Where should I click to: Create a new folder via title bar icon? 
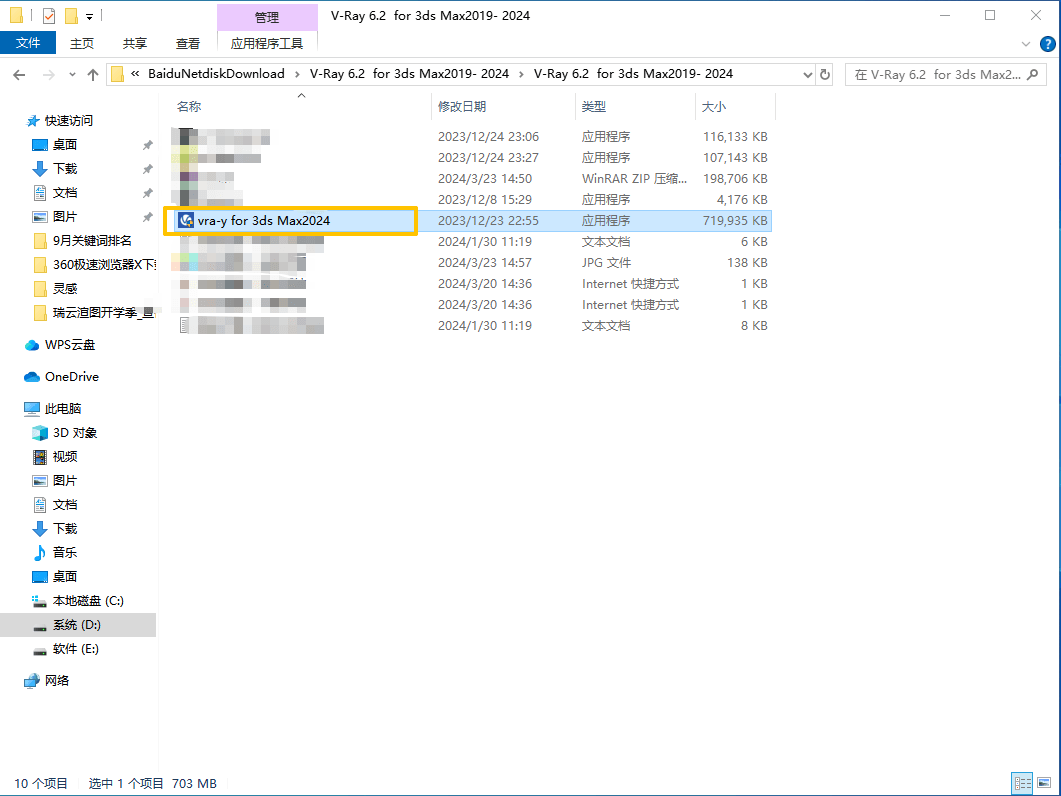(71, 15)
